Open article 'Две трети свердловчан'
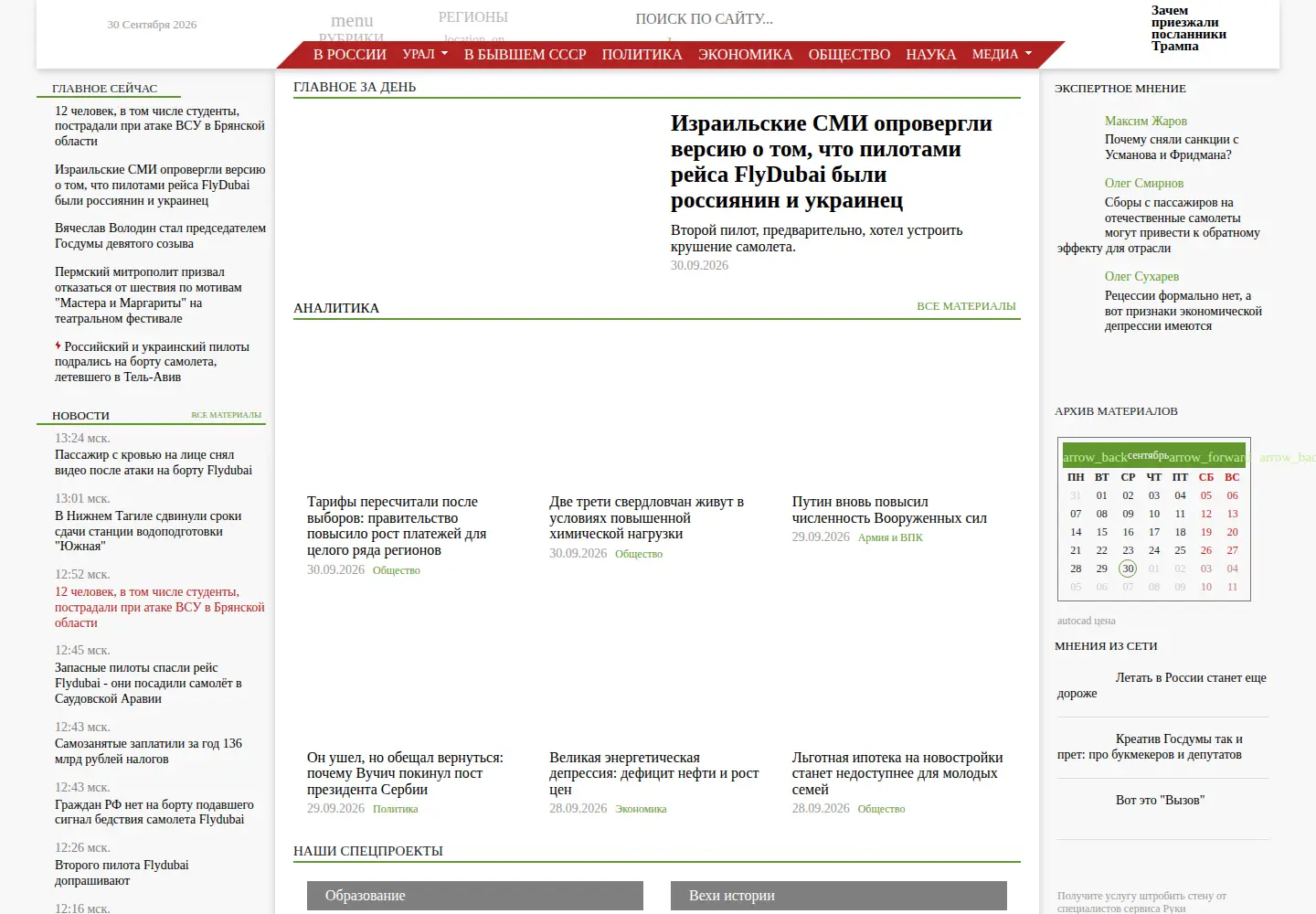This screenshot has height=914, width=1316. pos(646,518)
